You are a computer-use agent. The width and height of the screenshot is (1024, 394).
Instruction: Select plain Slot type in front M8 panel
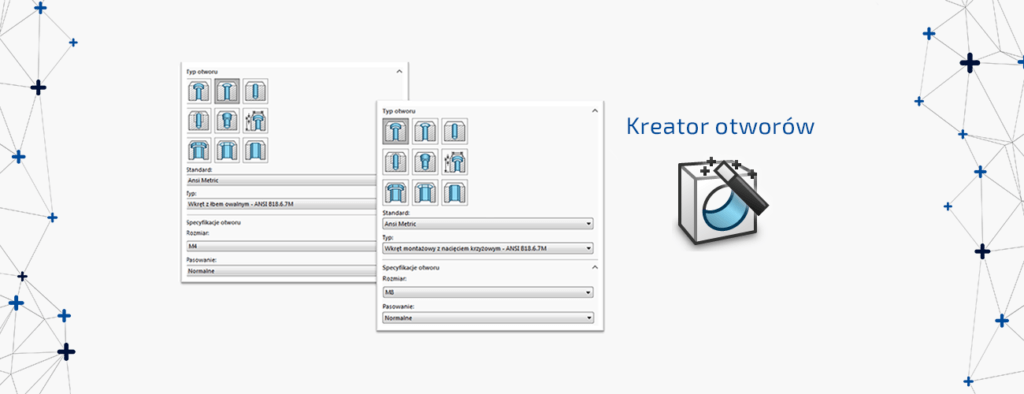click(455, 193)
